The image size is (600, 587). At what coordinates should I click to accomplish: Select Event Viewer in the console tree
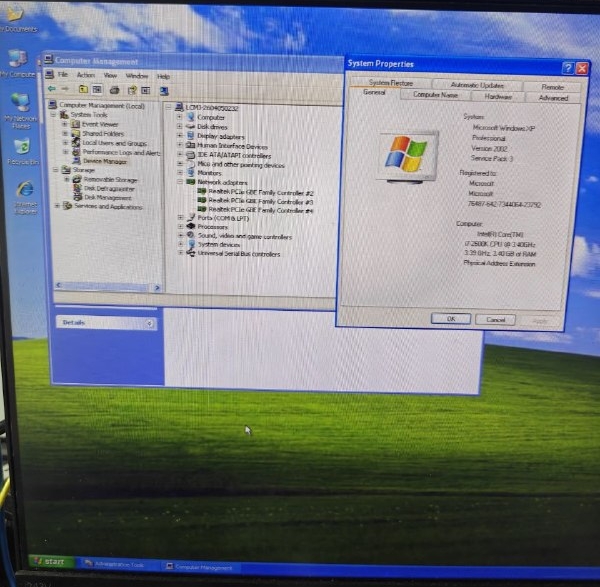tap(100, 124)
